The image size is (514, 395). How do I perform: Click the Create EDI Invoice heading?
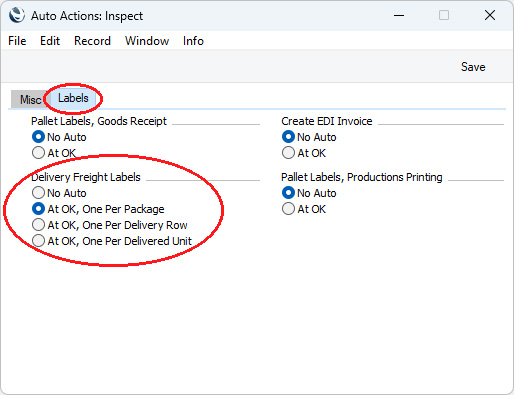pos(327,121)
